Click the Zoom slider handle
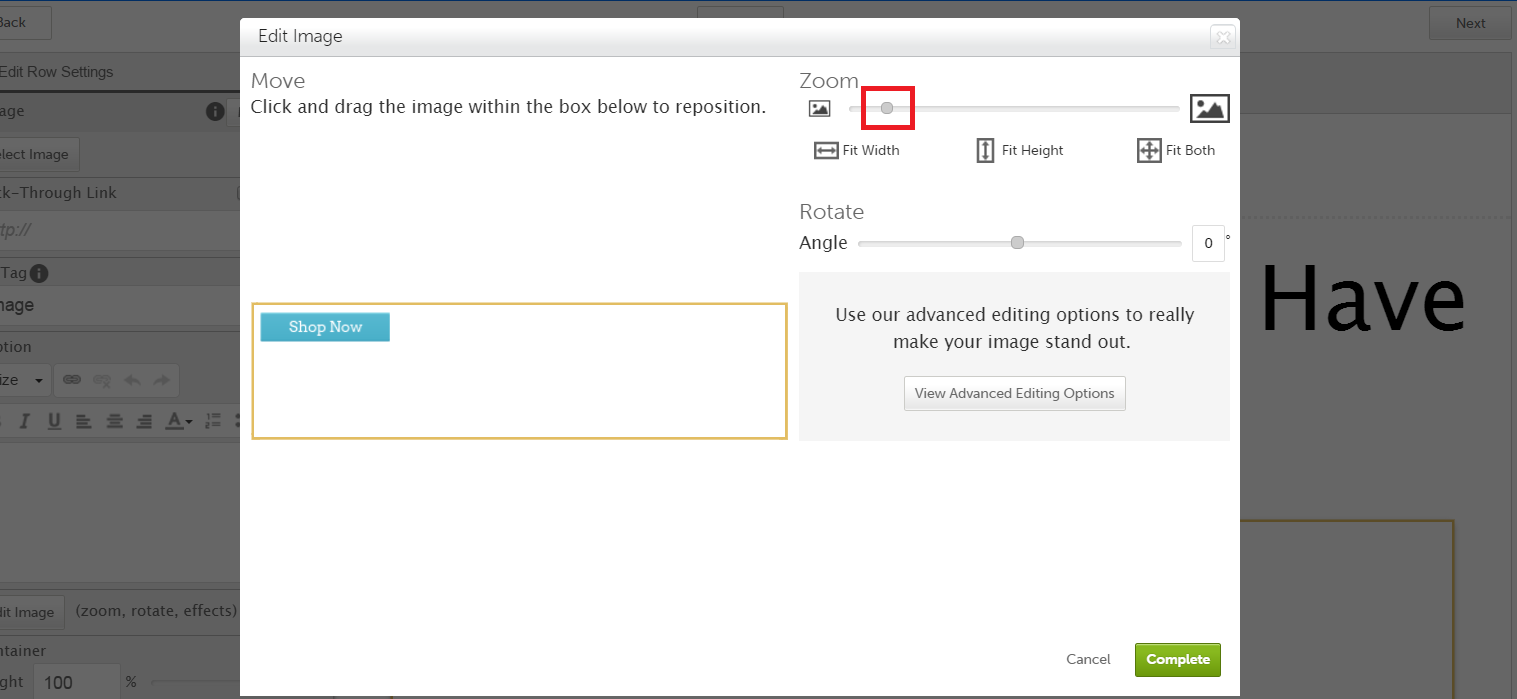Image resolution: width=1517 pixels, height=699 pixels. coord(887,108)
